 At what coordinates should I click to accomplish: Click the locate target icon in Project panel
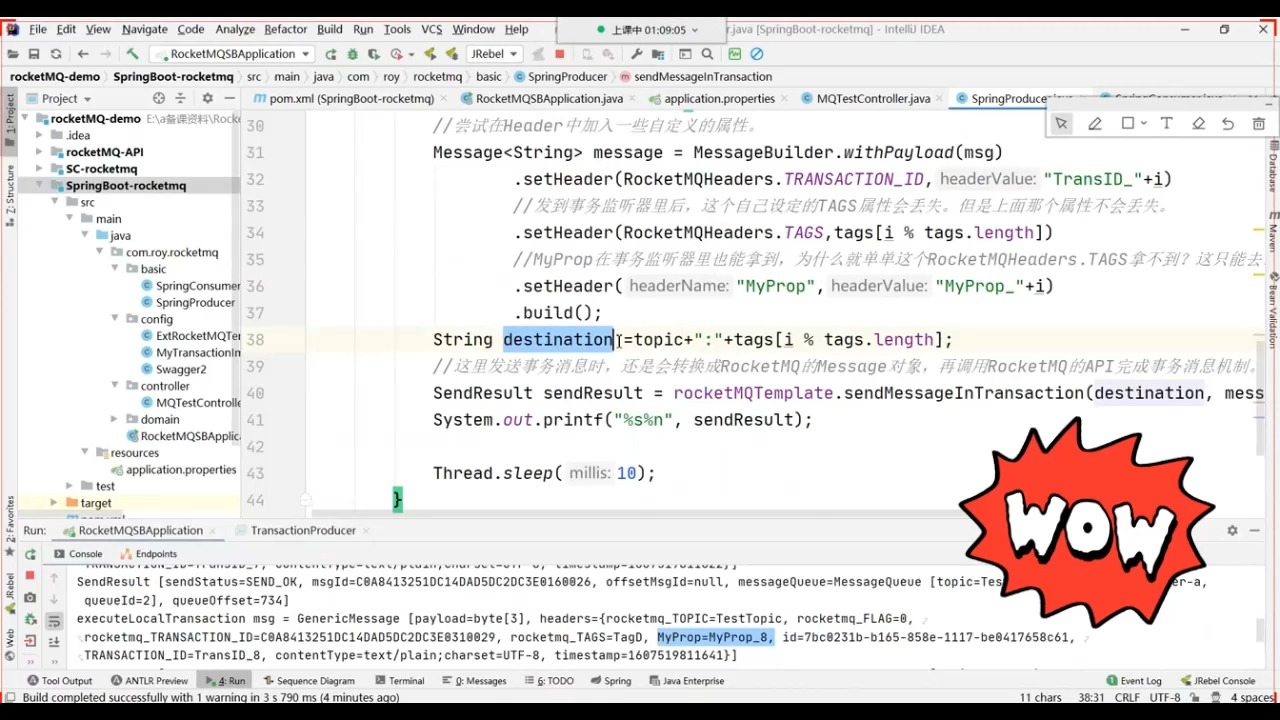tap(159, 98)
